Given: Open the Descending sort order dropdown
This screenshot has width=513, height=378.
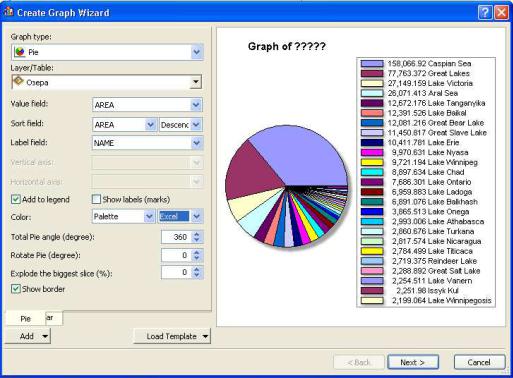Looking at the screenshot, I should (196, 125).
